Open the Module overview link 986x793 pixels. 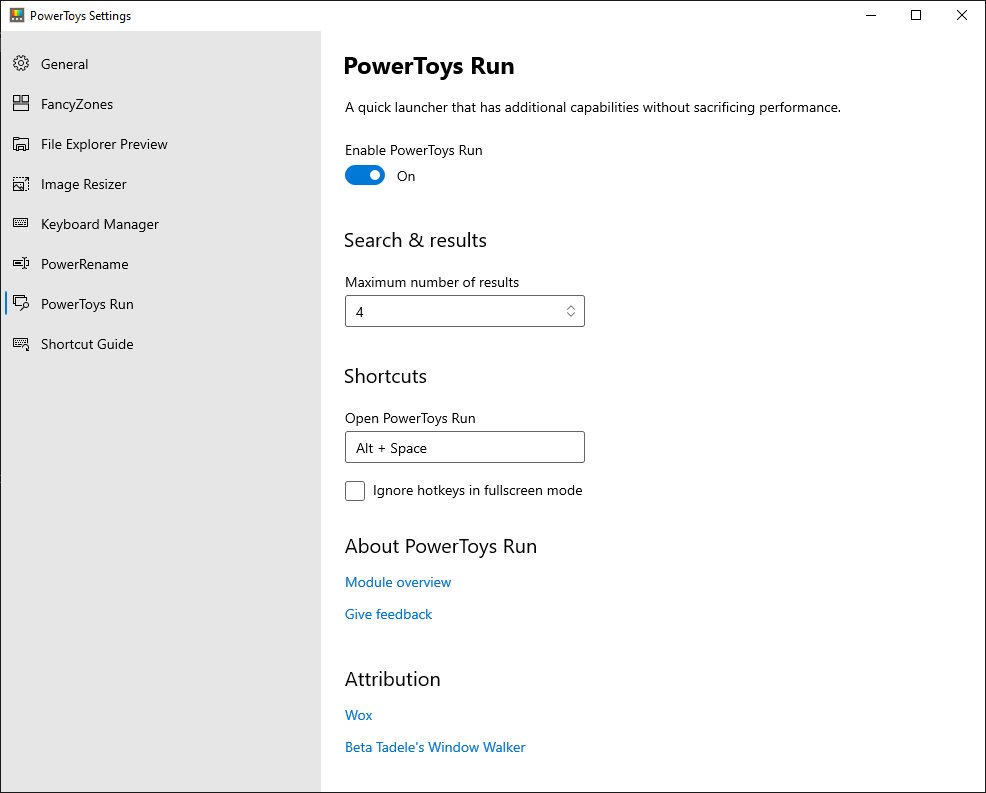click(398, 582)
